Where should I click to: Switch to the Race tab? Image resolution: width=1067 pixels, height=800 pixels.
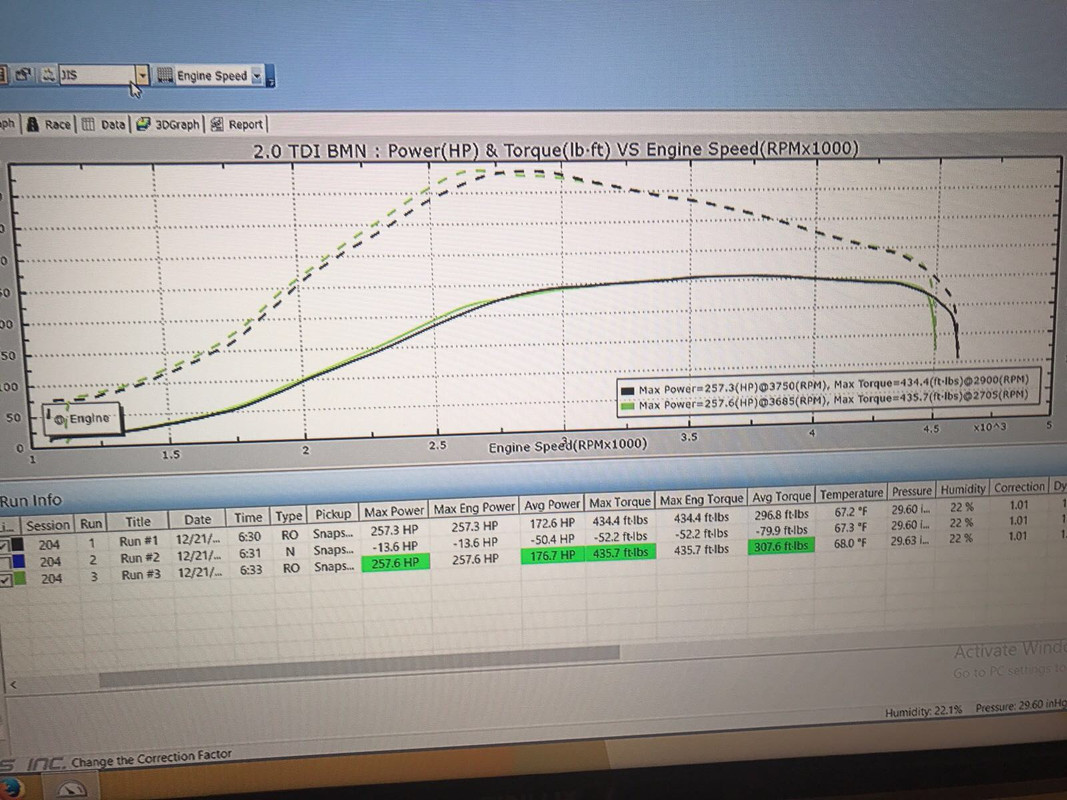pyautogui.click(x=49, y=124)
